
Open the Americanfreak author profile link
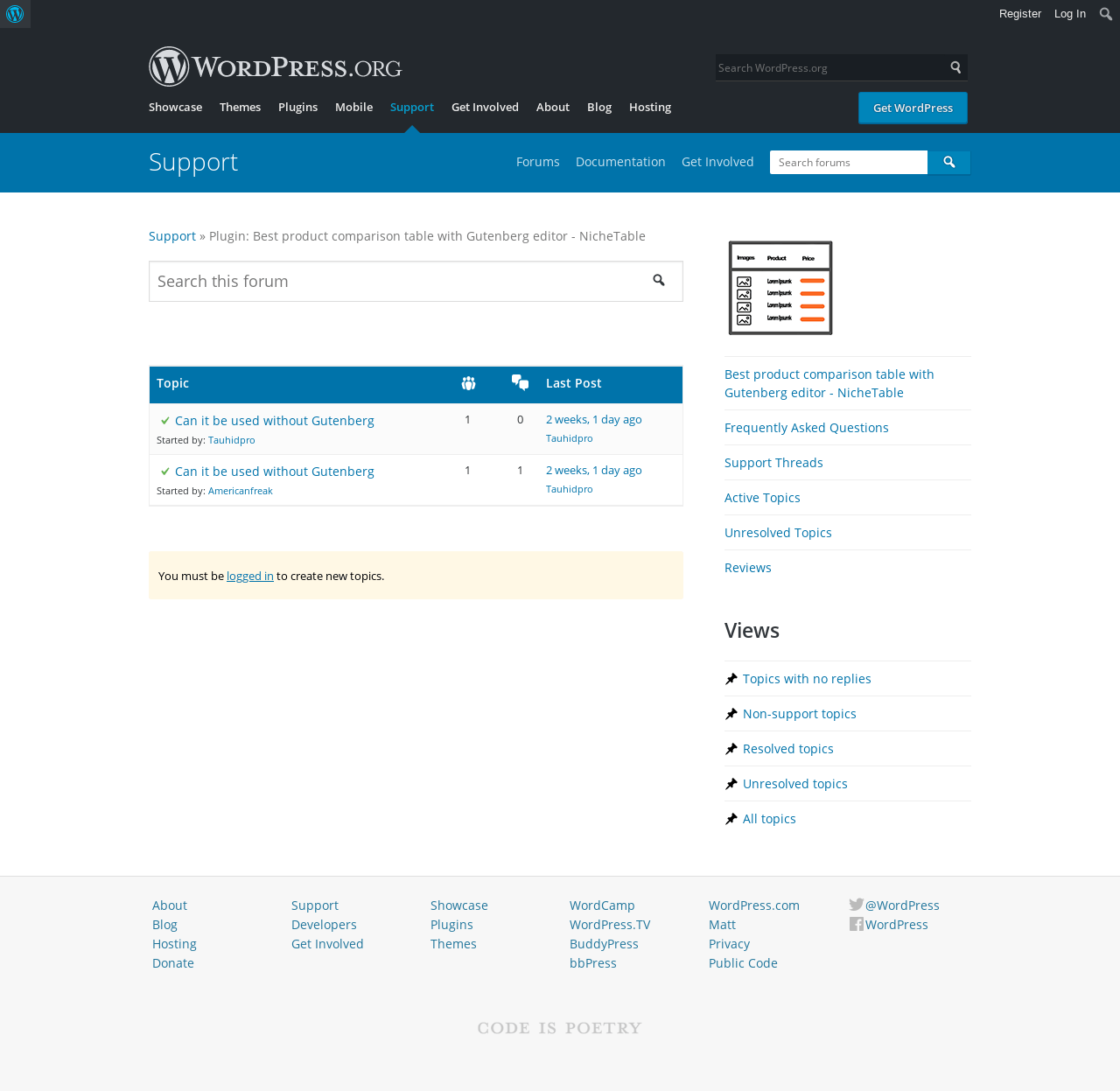click(240, 491)
